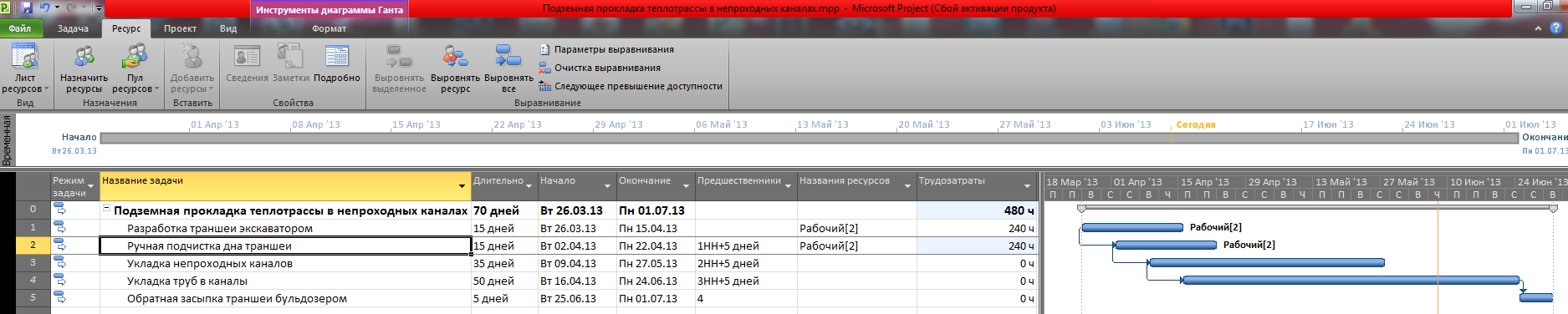Click finish date Пн 24.06.13
The image size is (1568, 314).
coord(656,281)
